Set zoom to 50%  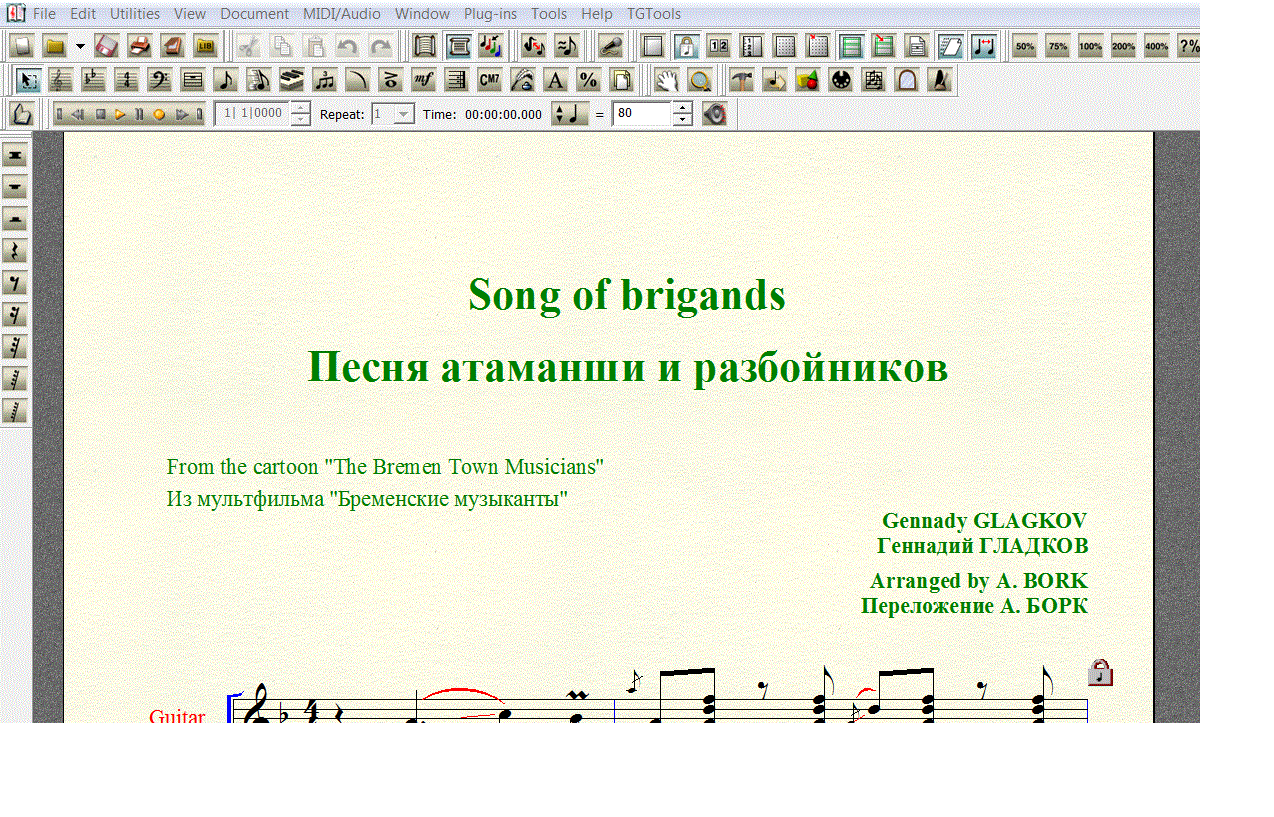pyautogui.click(x=1024, y=46)
